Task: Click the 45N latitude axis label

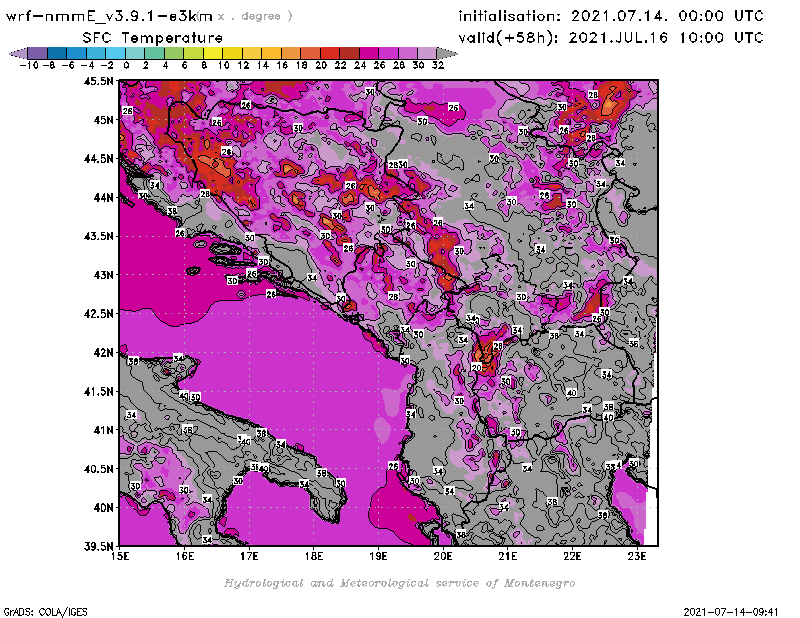Action: click(103, 119)
